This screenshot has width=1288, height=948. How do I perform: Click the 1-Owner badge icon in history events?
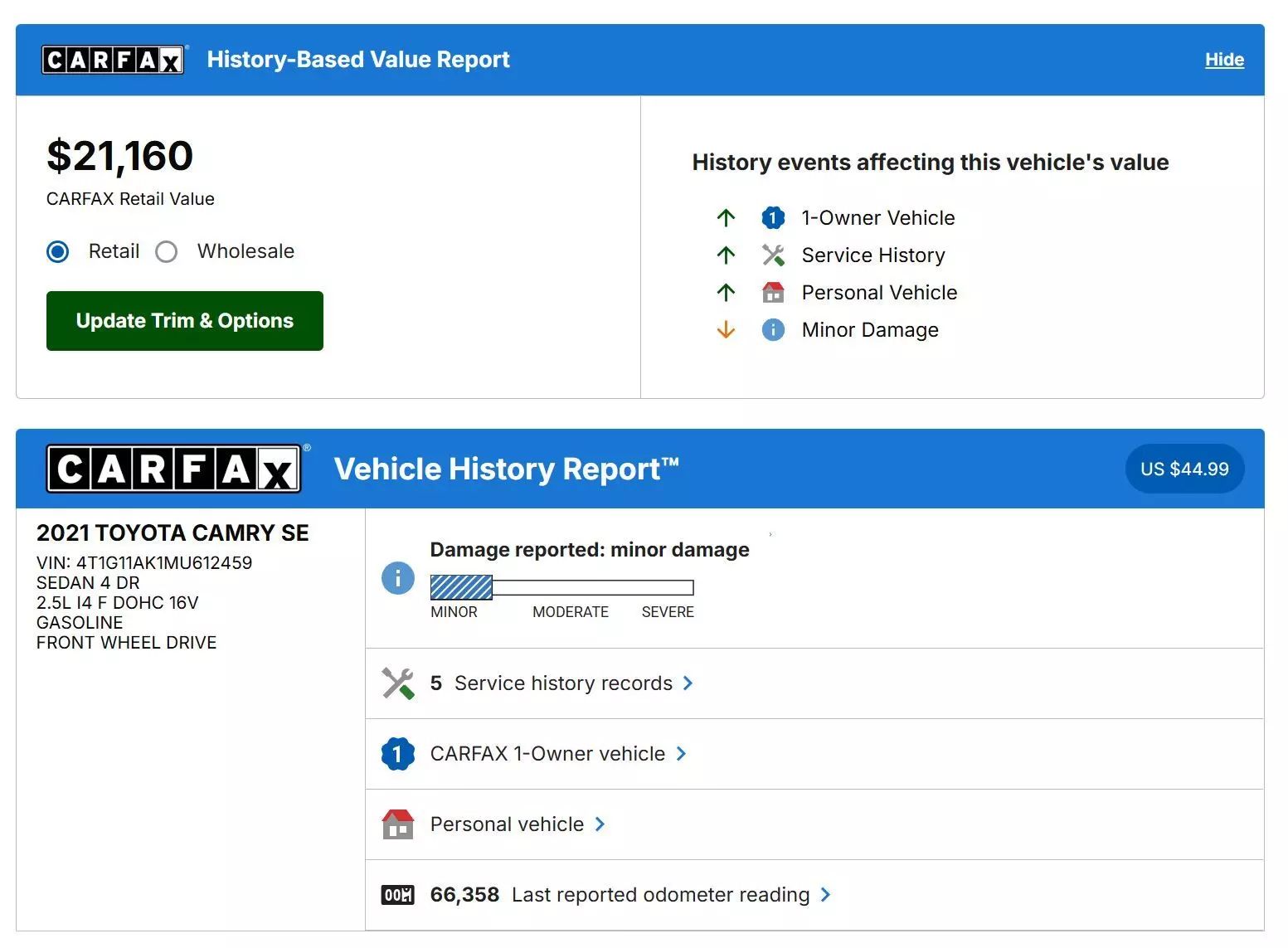click(x=773, y=218)
